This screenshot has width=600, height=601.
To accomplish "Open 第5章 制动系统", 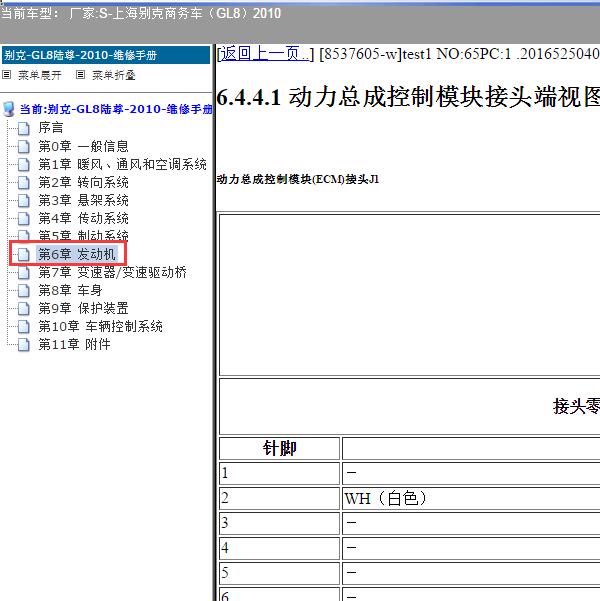I will (83, 235).
